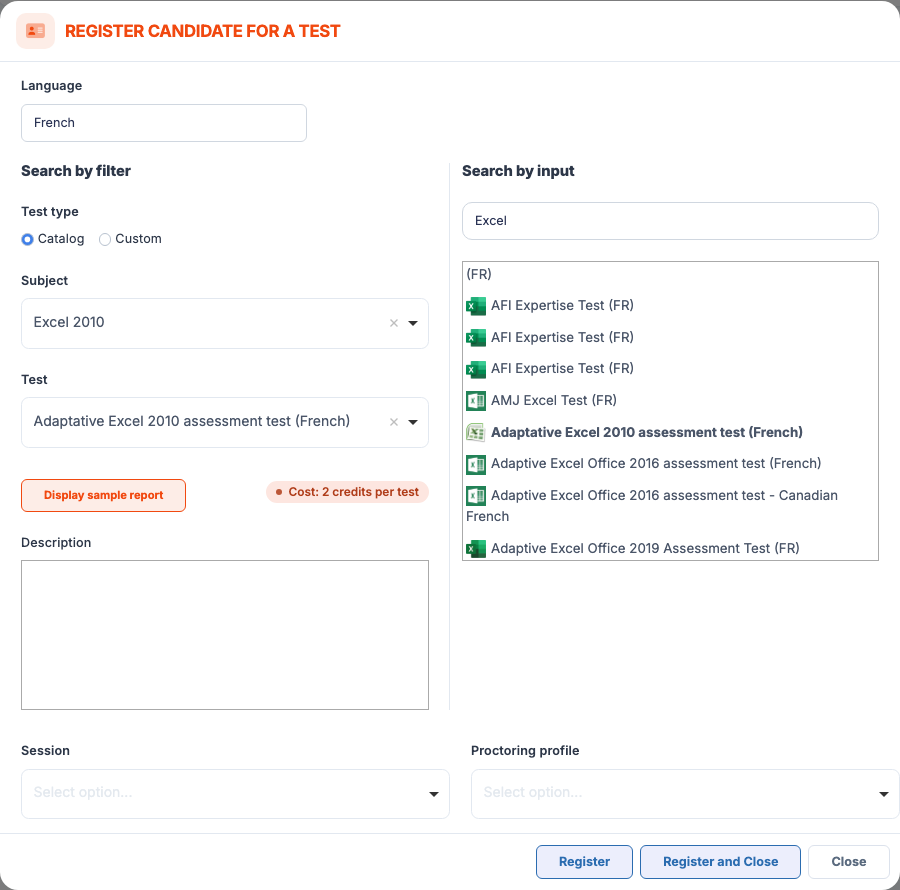Select the Catalog test type radio button
Image resolution: width=900 pixels, height=890 pixels.
(27, 239)
